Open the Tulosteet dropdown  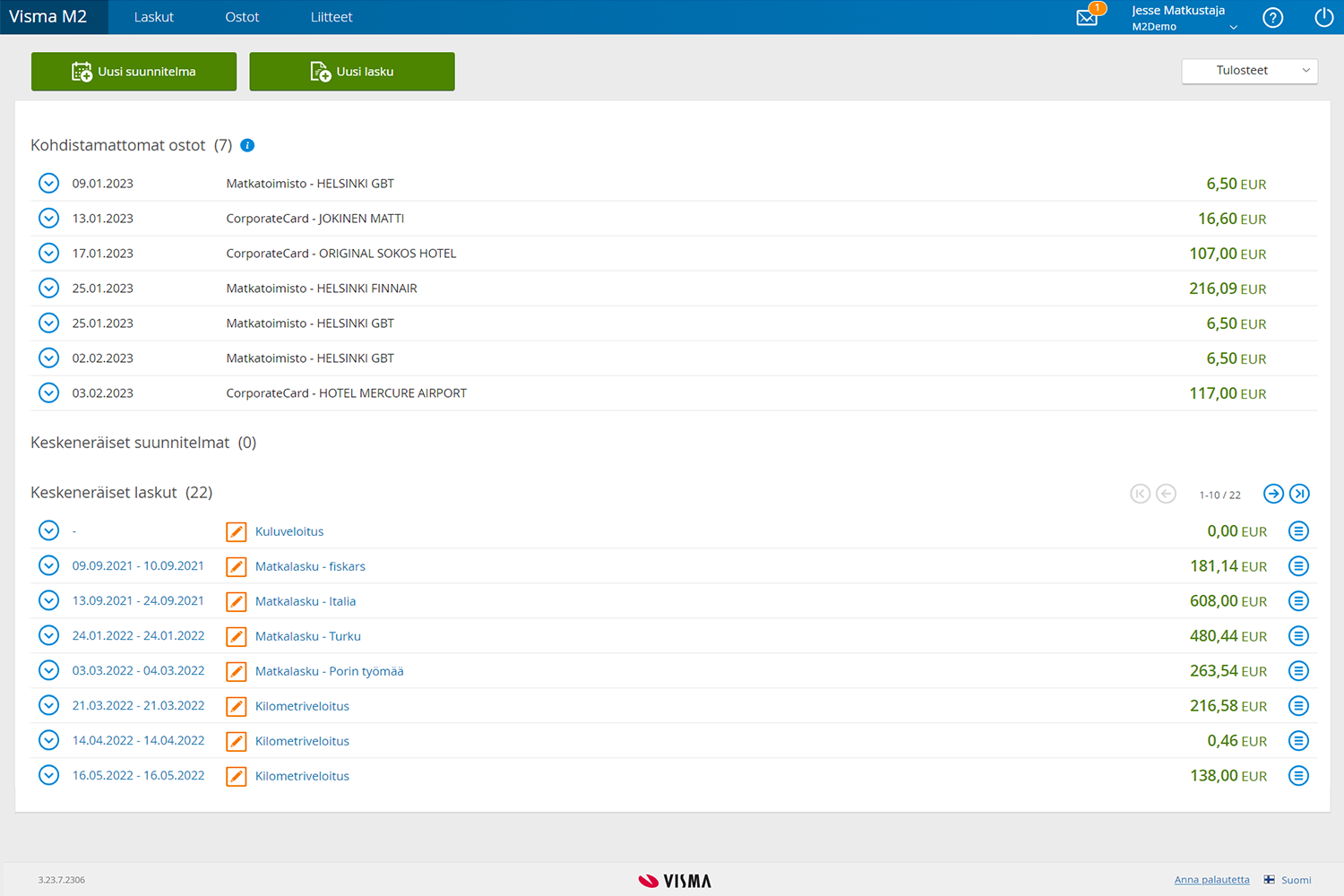click(x=1250, y=71)
